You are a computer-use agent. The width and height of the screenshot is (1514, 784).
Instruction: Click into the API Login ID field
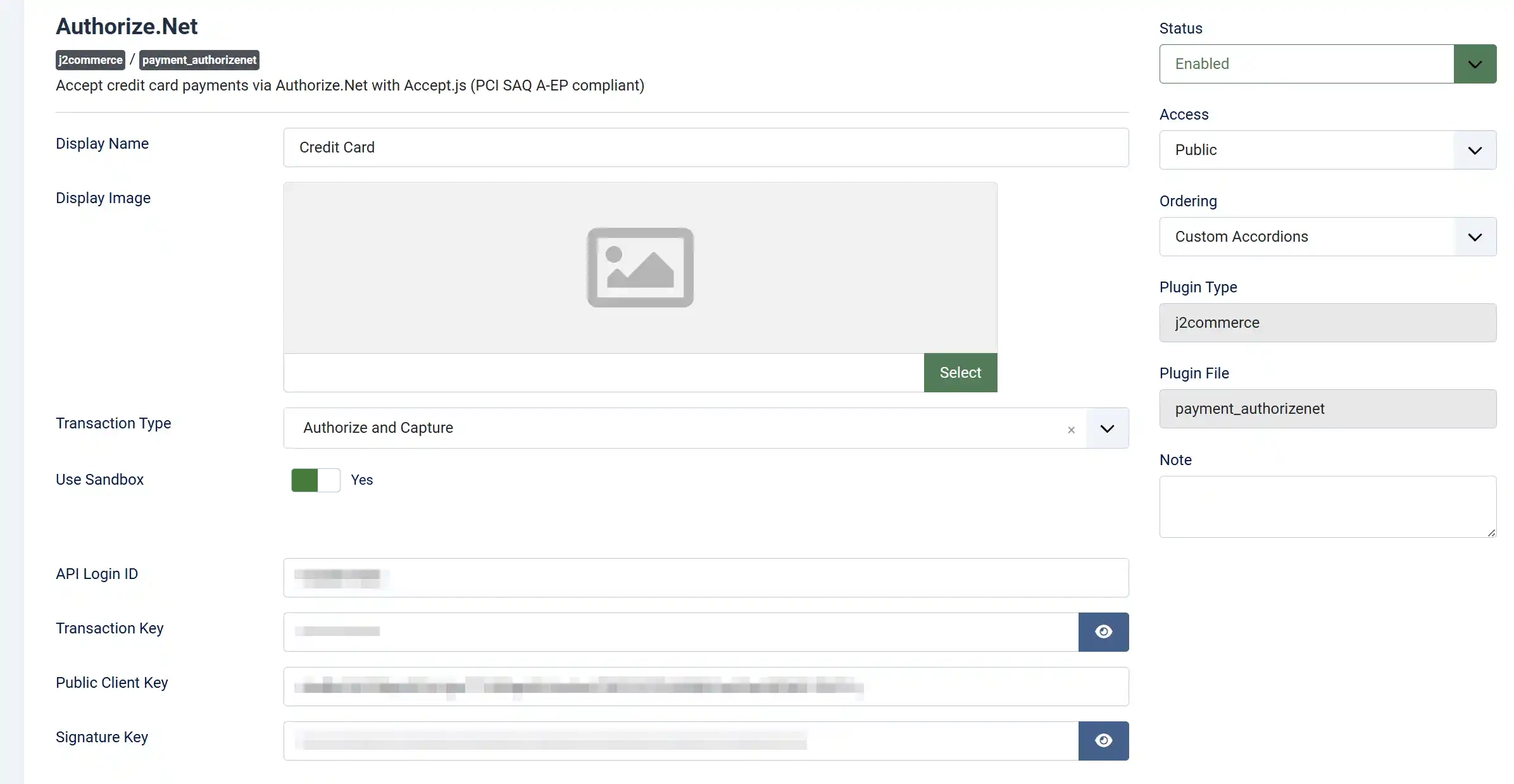coord(706,578)
